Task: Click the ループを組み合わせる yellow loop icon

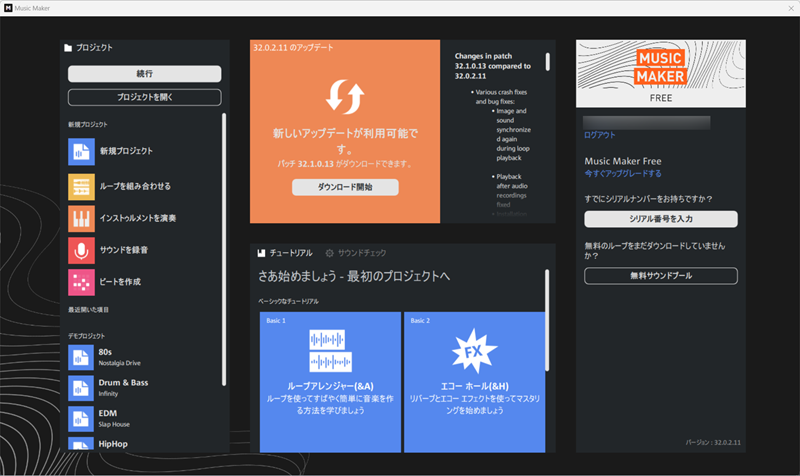Action: tap(81, 186)
